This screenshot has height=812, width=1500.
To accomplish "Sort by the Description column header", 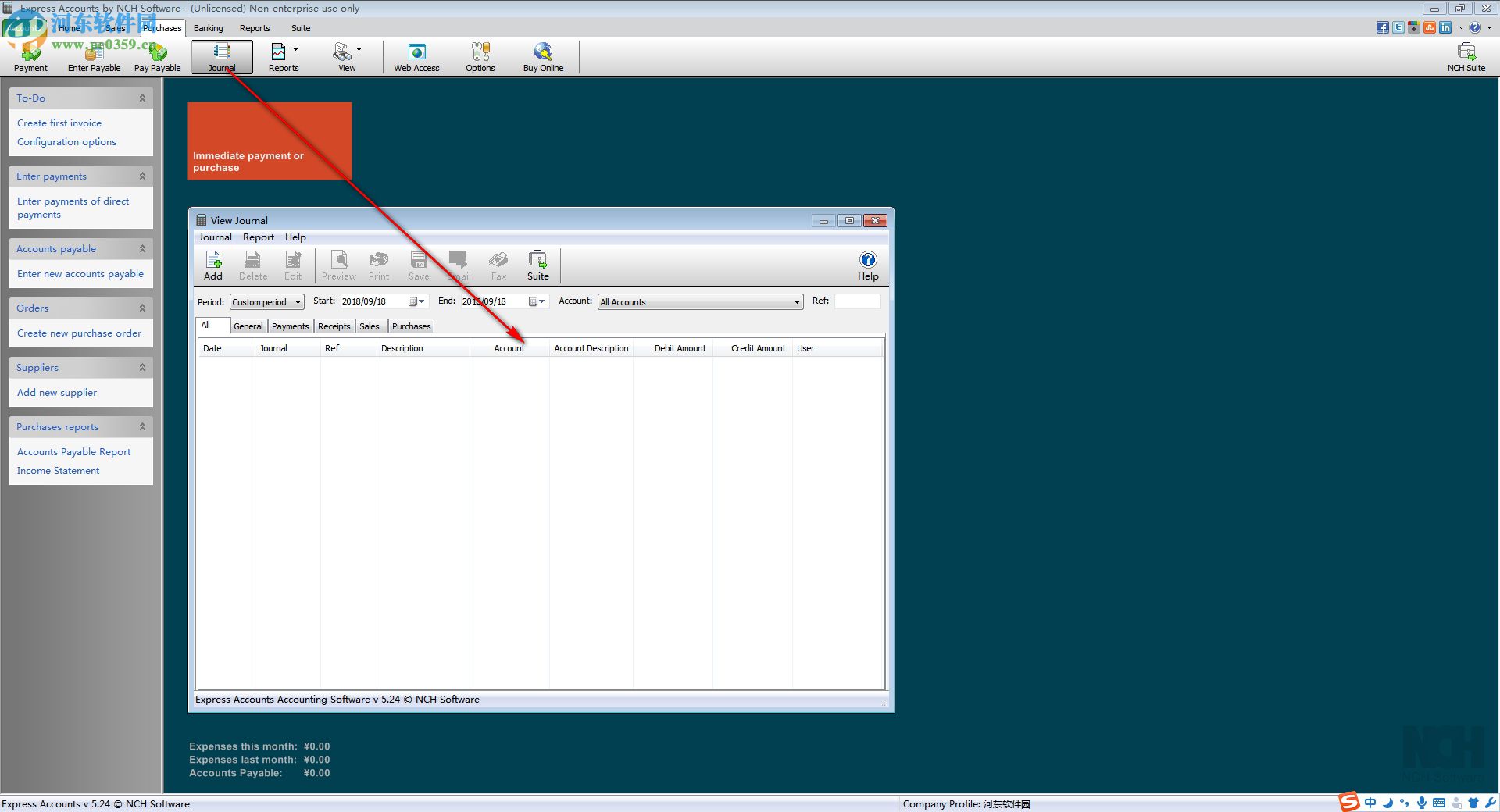I will pos(423,348).
